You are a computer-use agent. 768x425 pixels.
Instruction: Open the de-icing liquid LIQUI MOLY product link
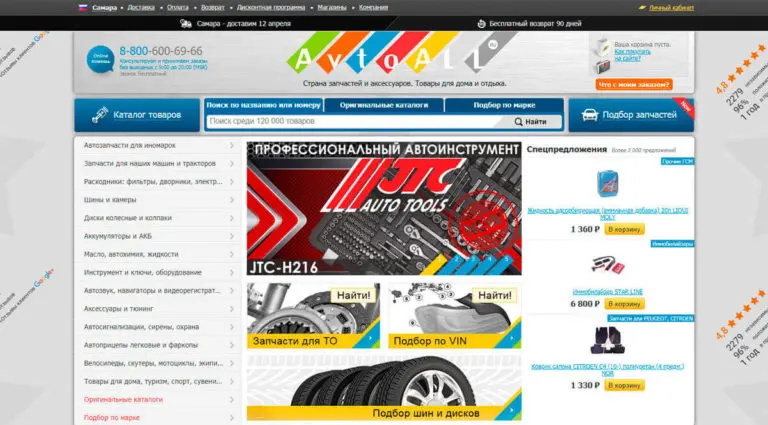(x=607, y=214)
